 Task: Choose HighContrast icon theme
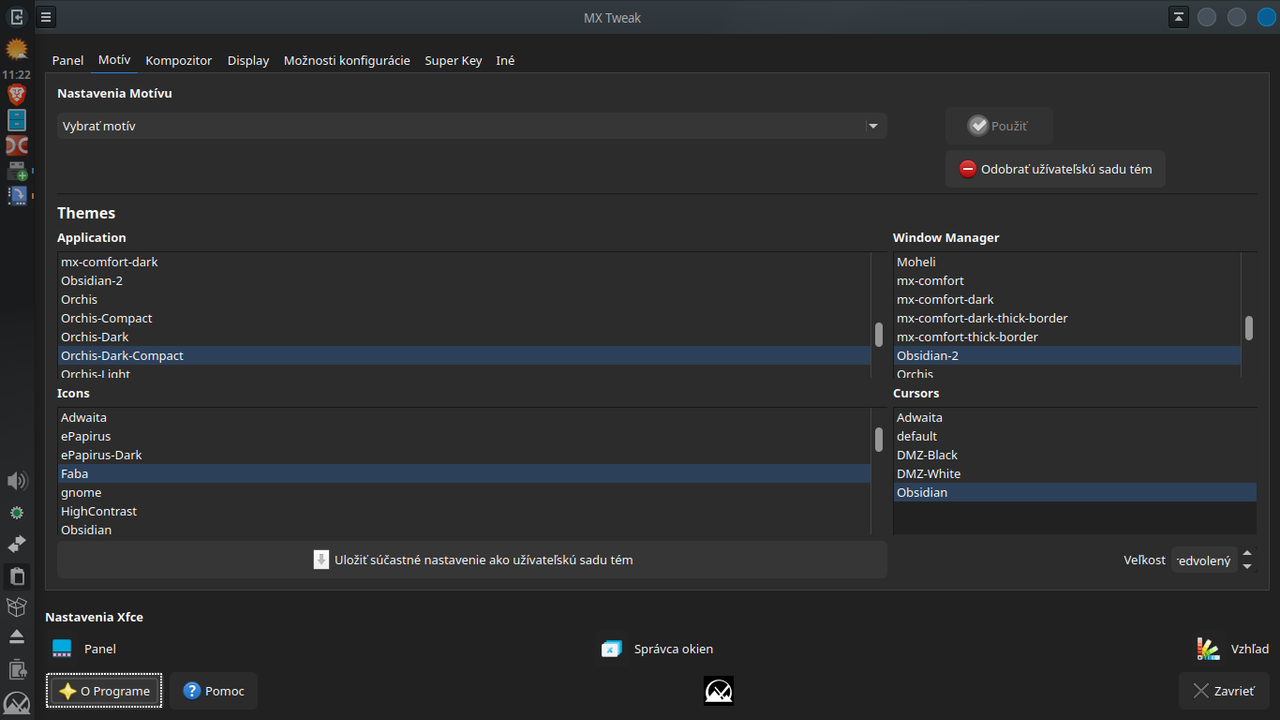[x=464, y=511]
